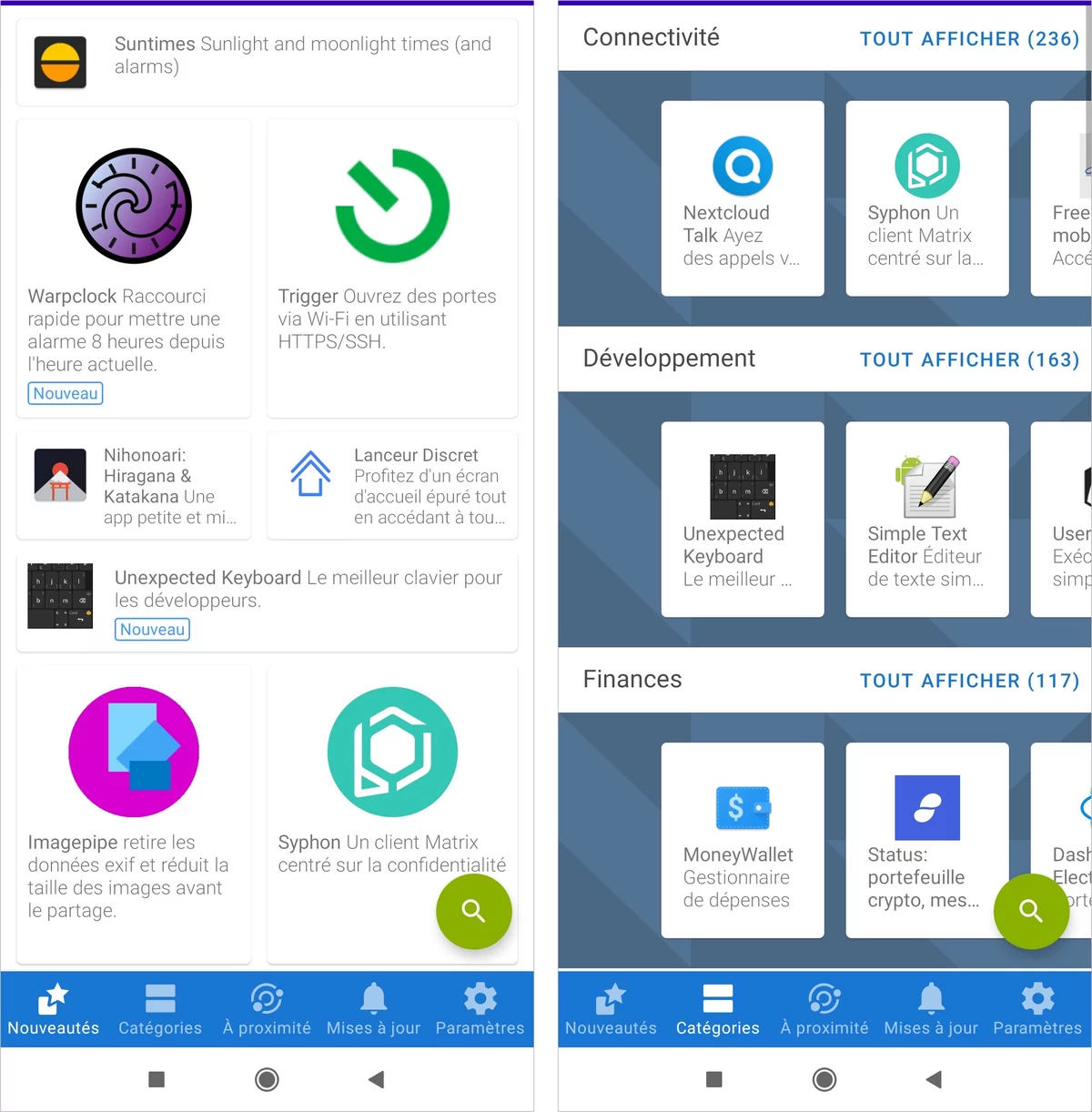1092x1112 pixels.
Task: Tap the magenta Imagepipe app icon
Action: pos(134,752)
